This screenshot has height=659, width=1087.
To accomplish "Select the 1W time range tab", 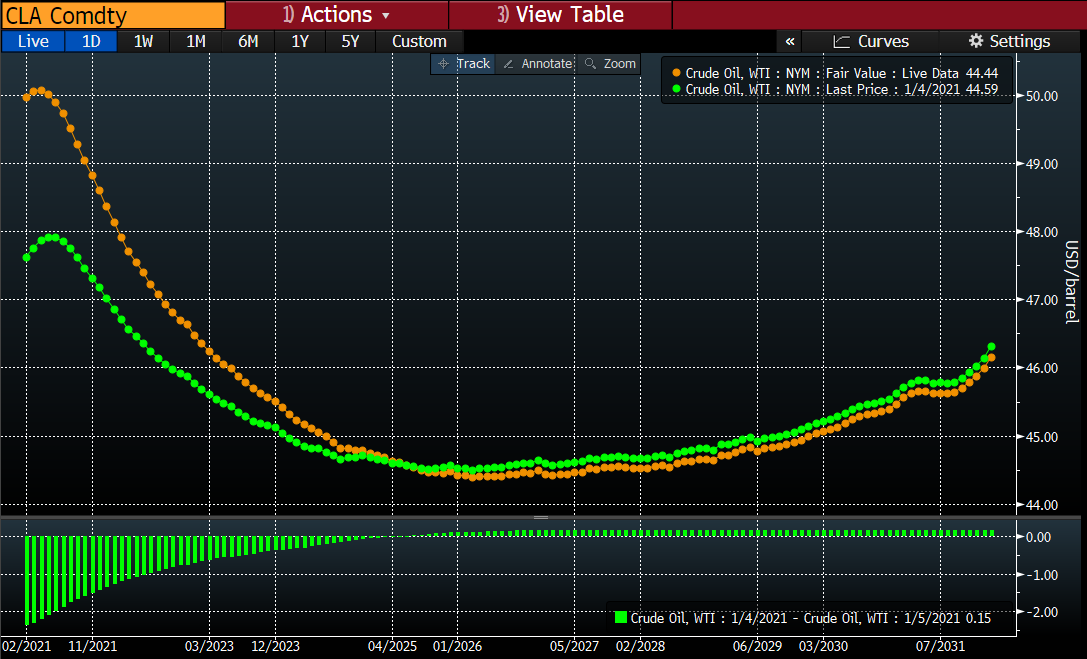I will (x=144, y=42).
